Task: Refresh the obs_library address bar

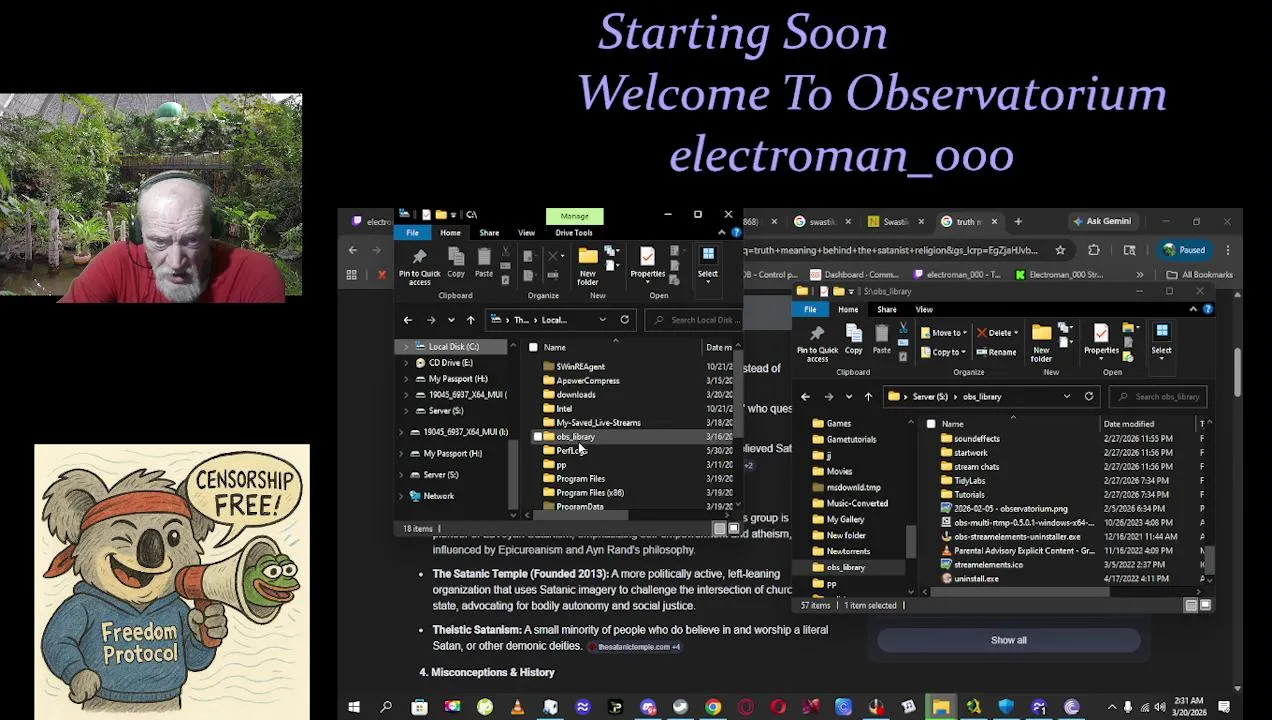Action: click(1089, 397)
